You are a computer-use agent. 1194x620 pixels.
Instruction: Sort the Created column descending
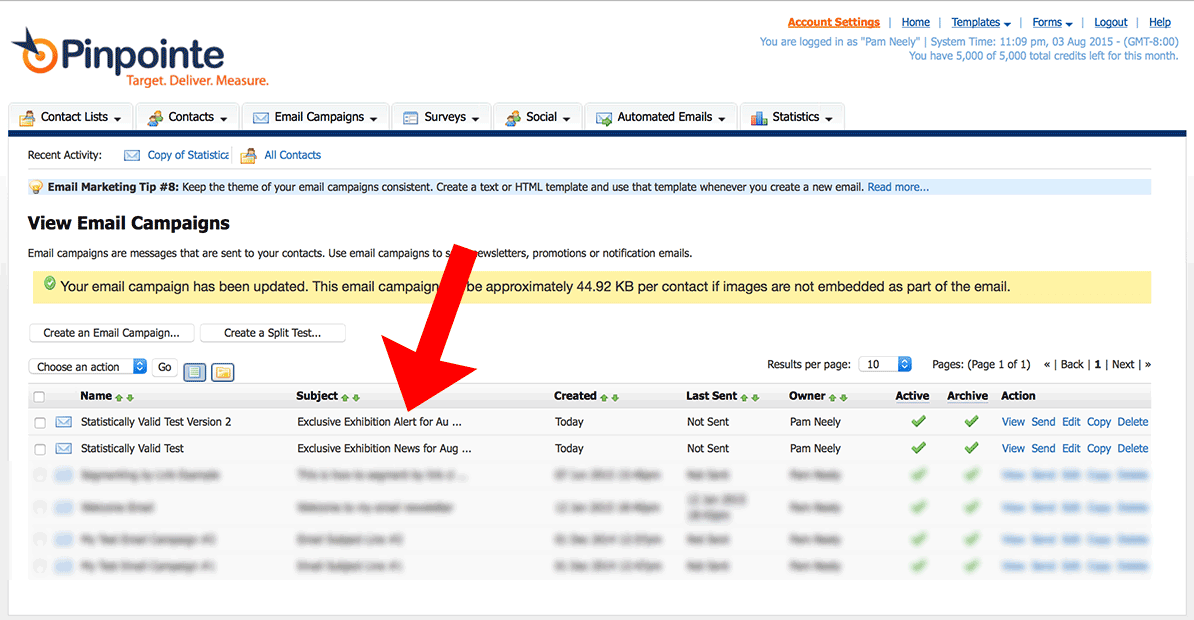click(x=615, y=398)
